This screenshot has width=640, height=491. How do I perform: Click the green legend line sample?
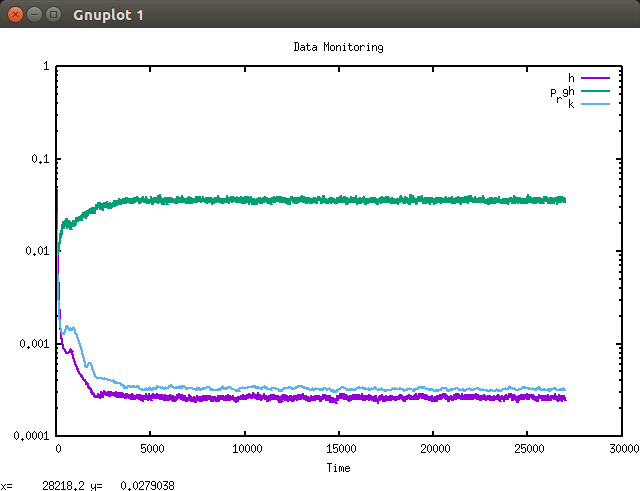(595, 91)
